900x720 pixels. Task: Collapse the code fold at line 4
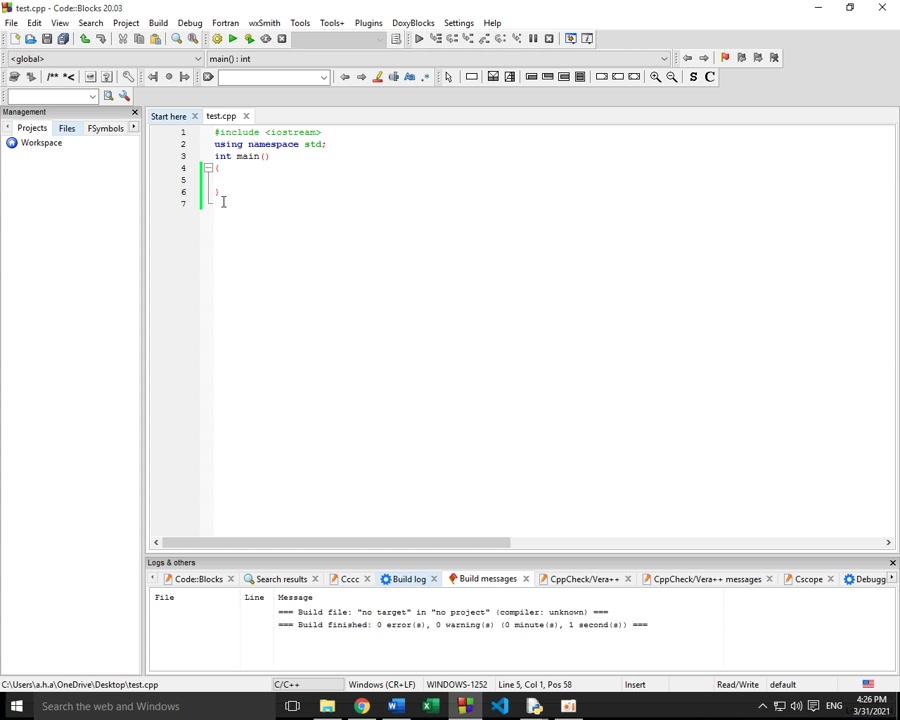tap(208, 168)
